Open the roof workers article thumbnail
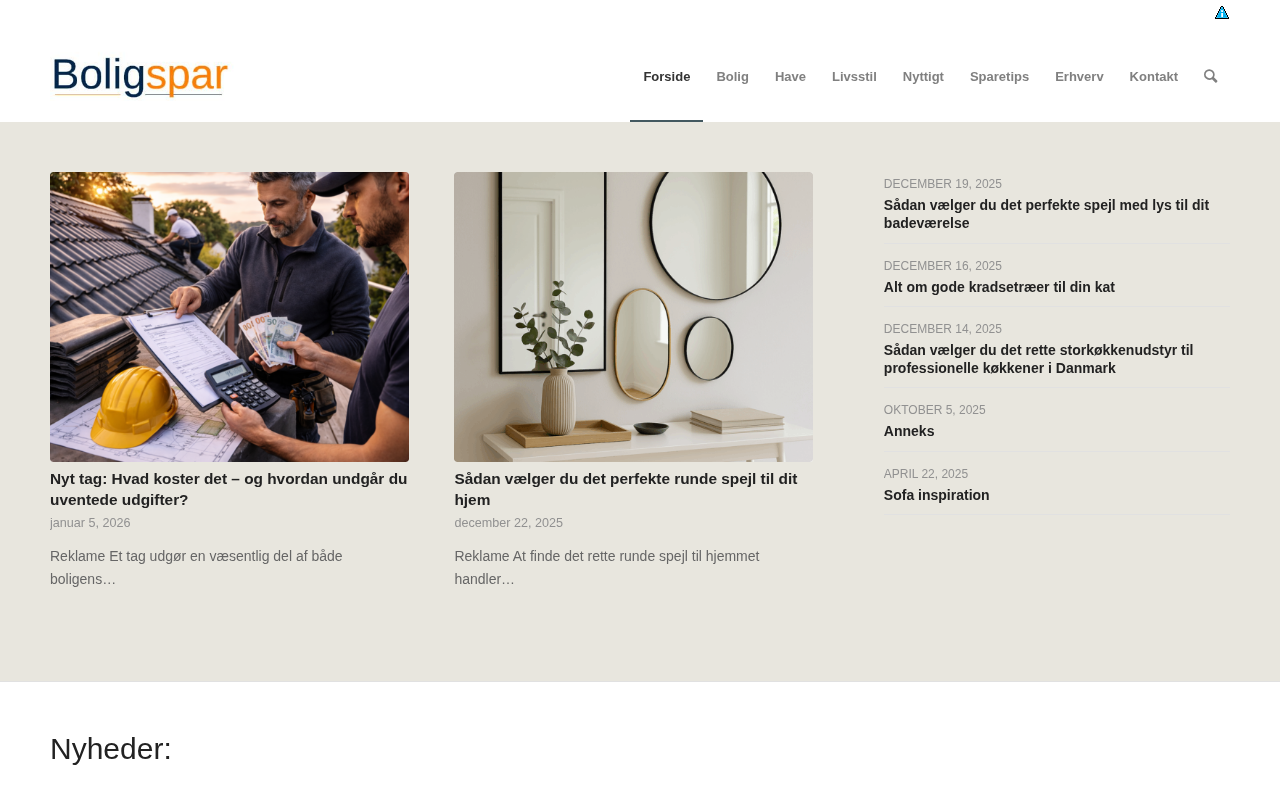Viewport: 1280px width, 800px height. pos(229,317)
